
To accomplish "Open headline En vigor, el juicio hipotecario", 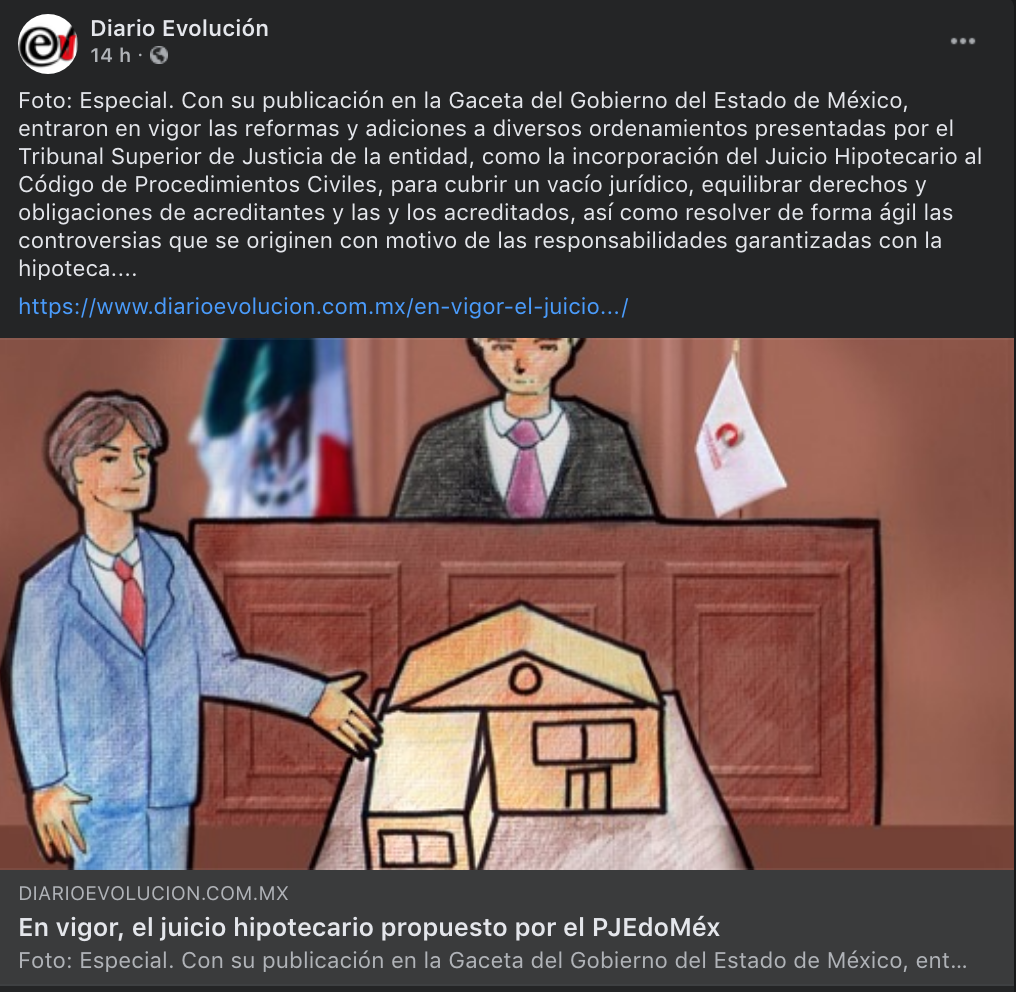I will click(369, 928).
